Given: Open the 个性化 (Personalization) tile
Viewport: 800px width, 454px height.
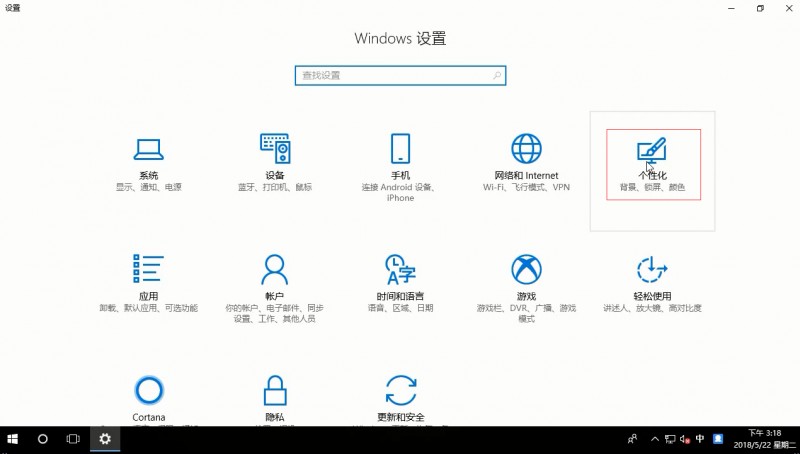Looking at the screenshot, I should point(653,171).
